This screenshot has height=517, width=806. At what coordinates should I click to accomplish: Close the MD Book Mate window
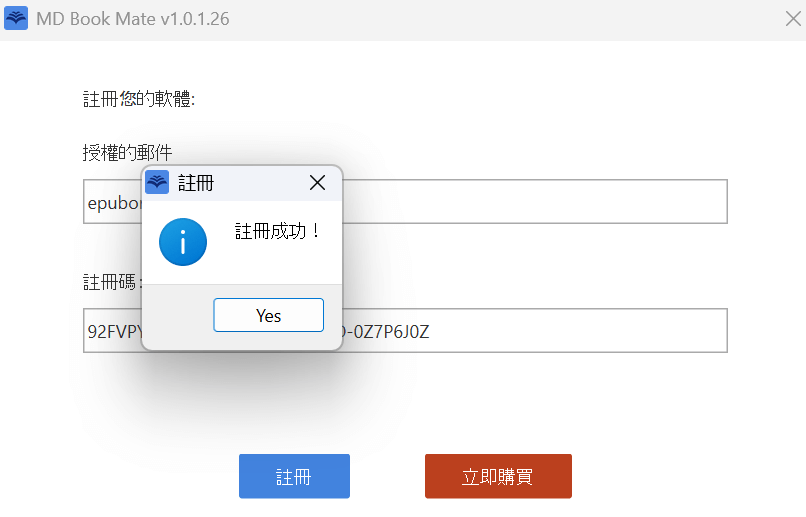click(x=793, y=19)
